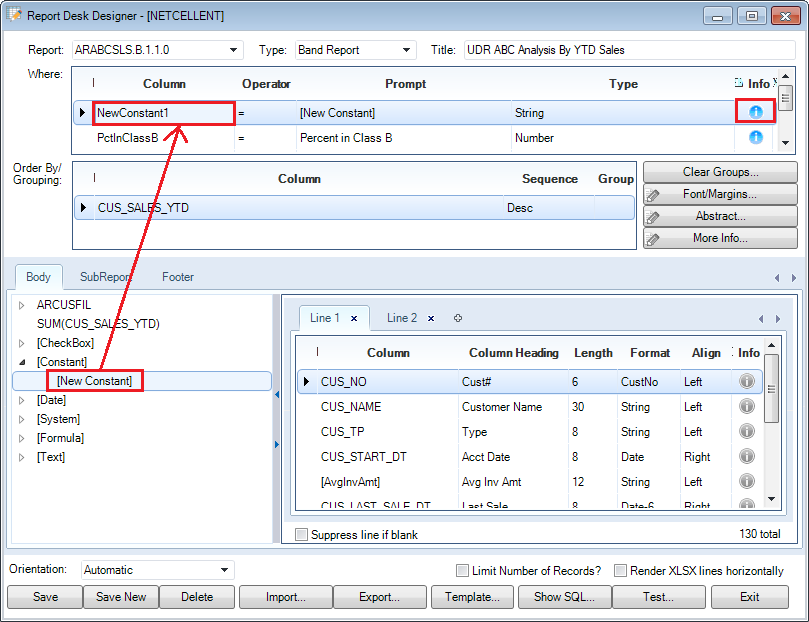Open the Import dialog
The image size is (809, 622).
coord(286,597)
